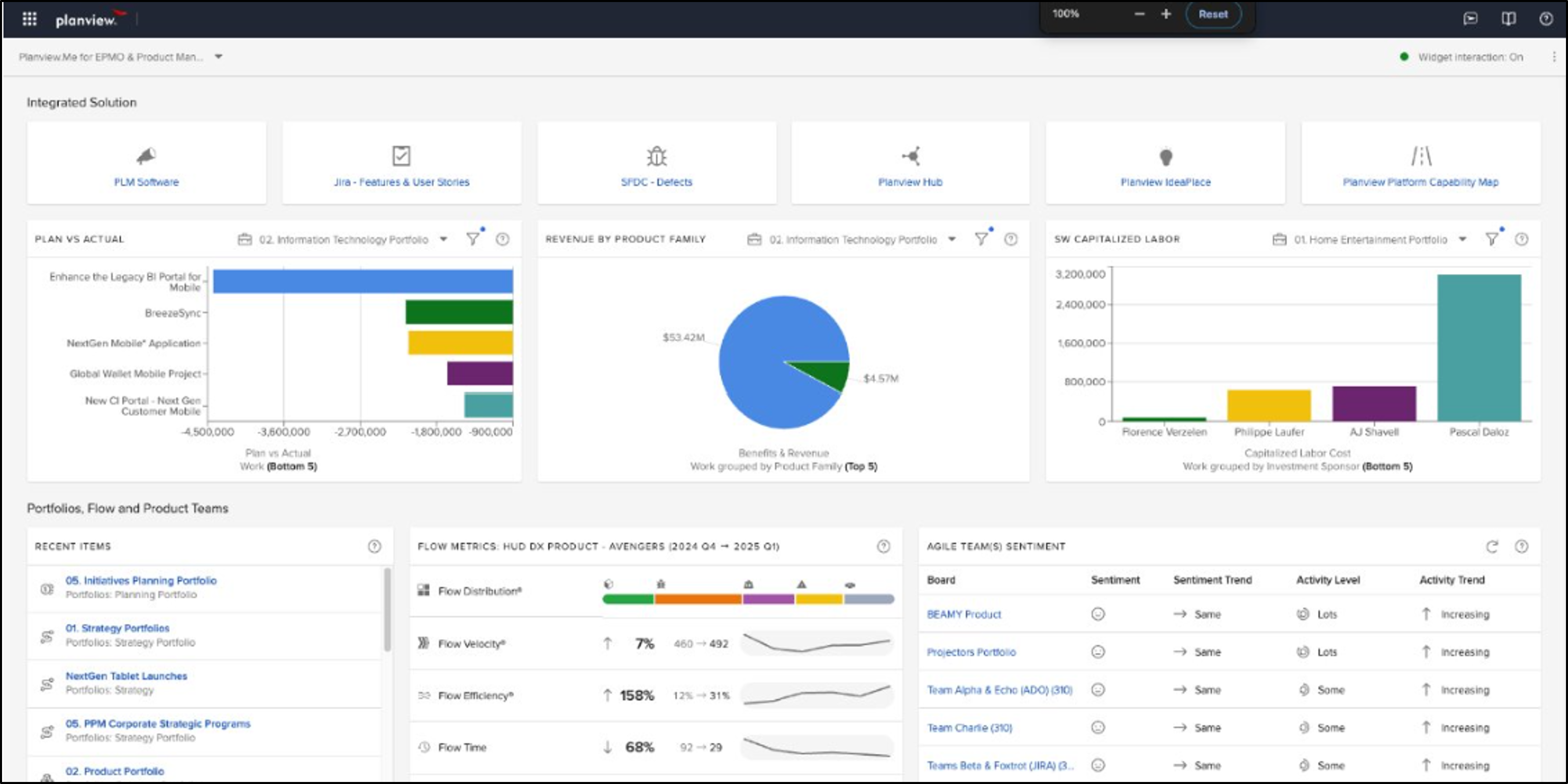Open Jira - Features & User Stories tile
This screenshot has width=1568, height=784.
[x=401, y=163]
